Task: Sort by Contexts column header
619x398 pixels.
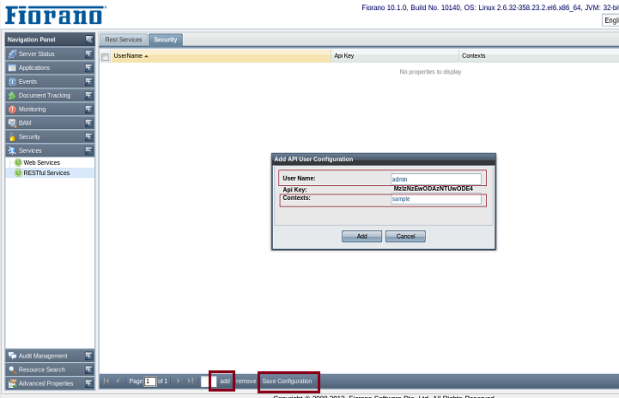Action: click(538, 56)
